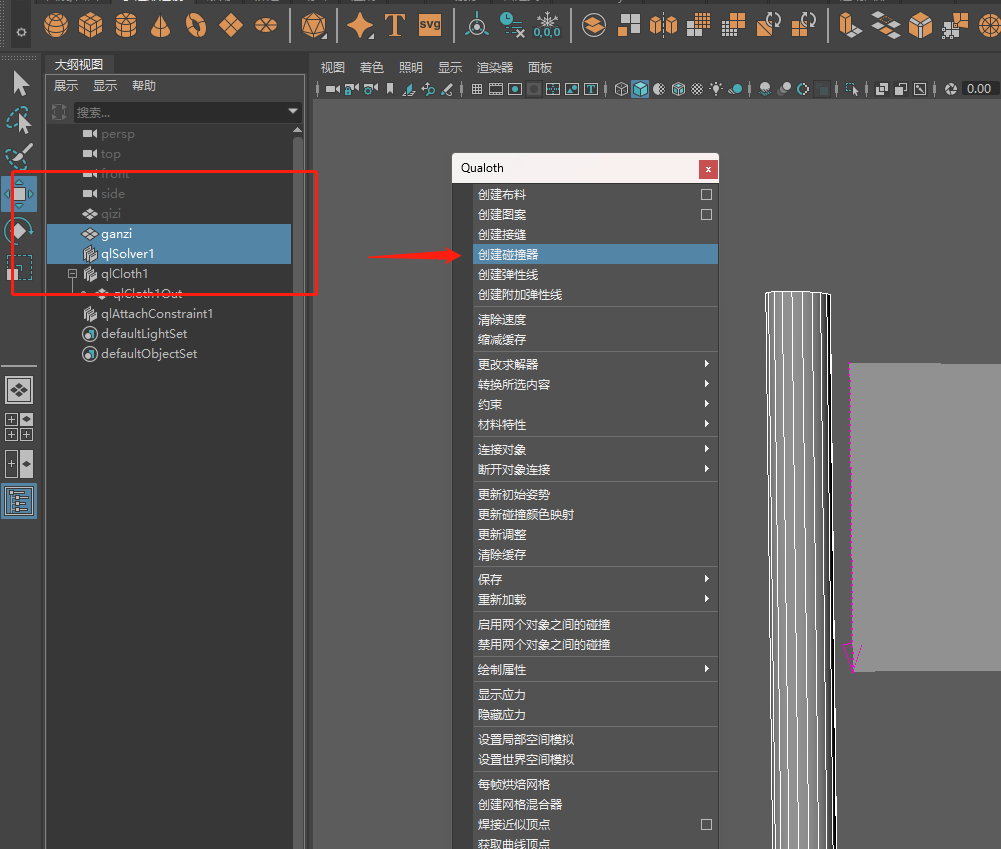Open options box for 焊接近似顶点
This screenshot has height=849, width=1001.
[706, 825]
